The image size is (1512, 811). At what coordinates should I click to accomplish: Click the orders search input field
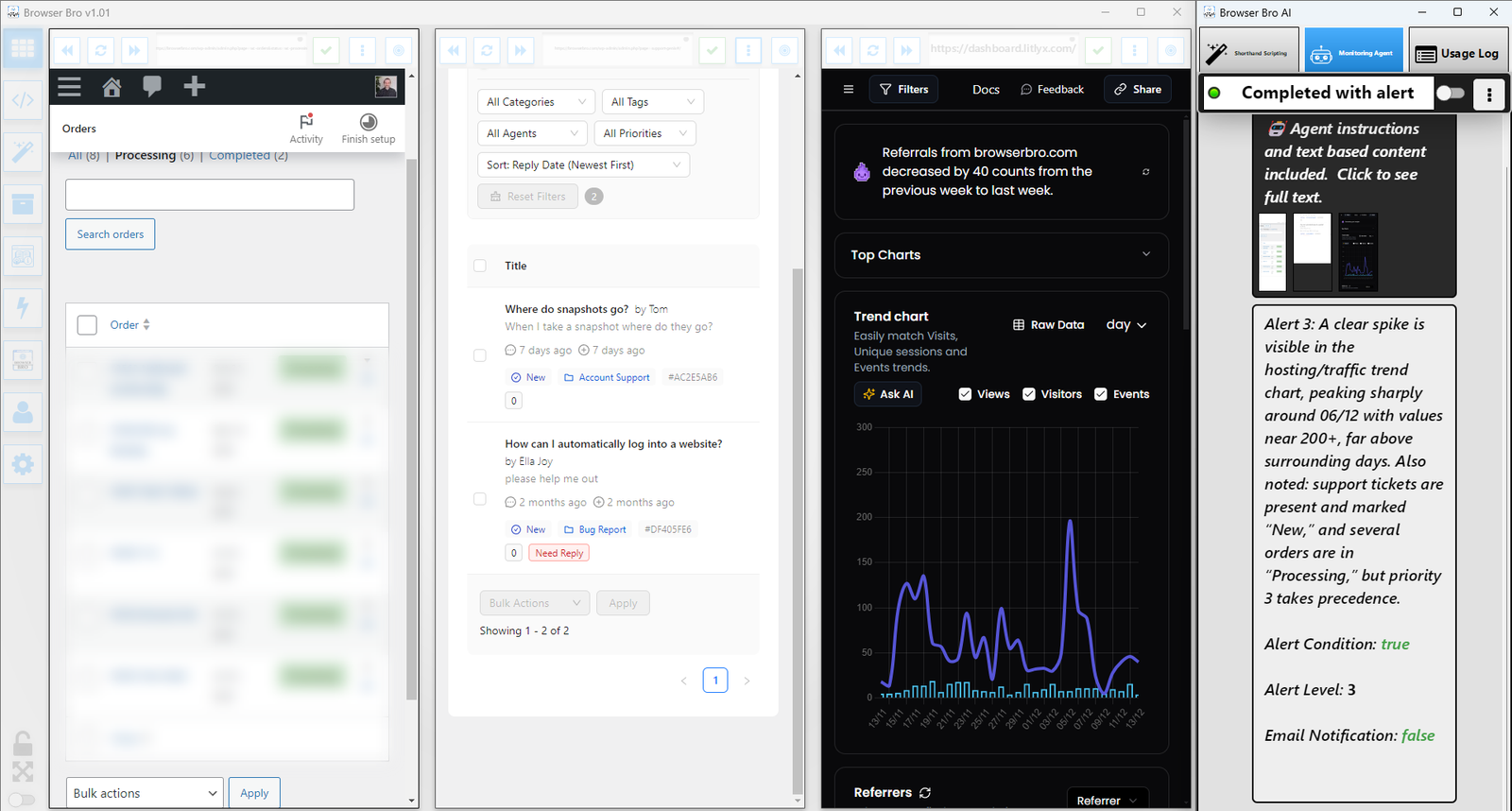(x=210, y=195)
